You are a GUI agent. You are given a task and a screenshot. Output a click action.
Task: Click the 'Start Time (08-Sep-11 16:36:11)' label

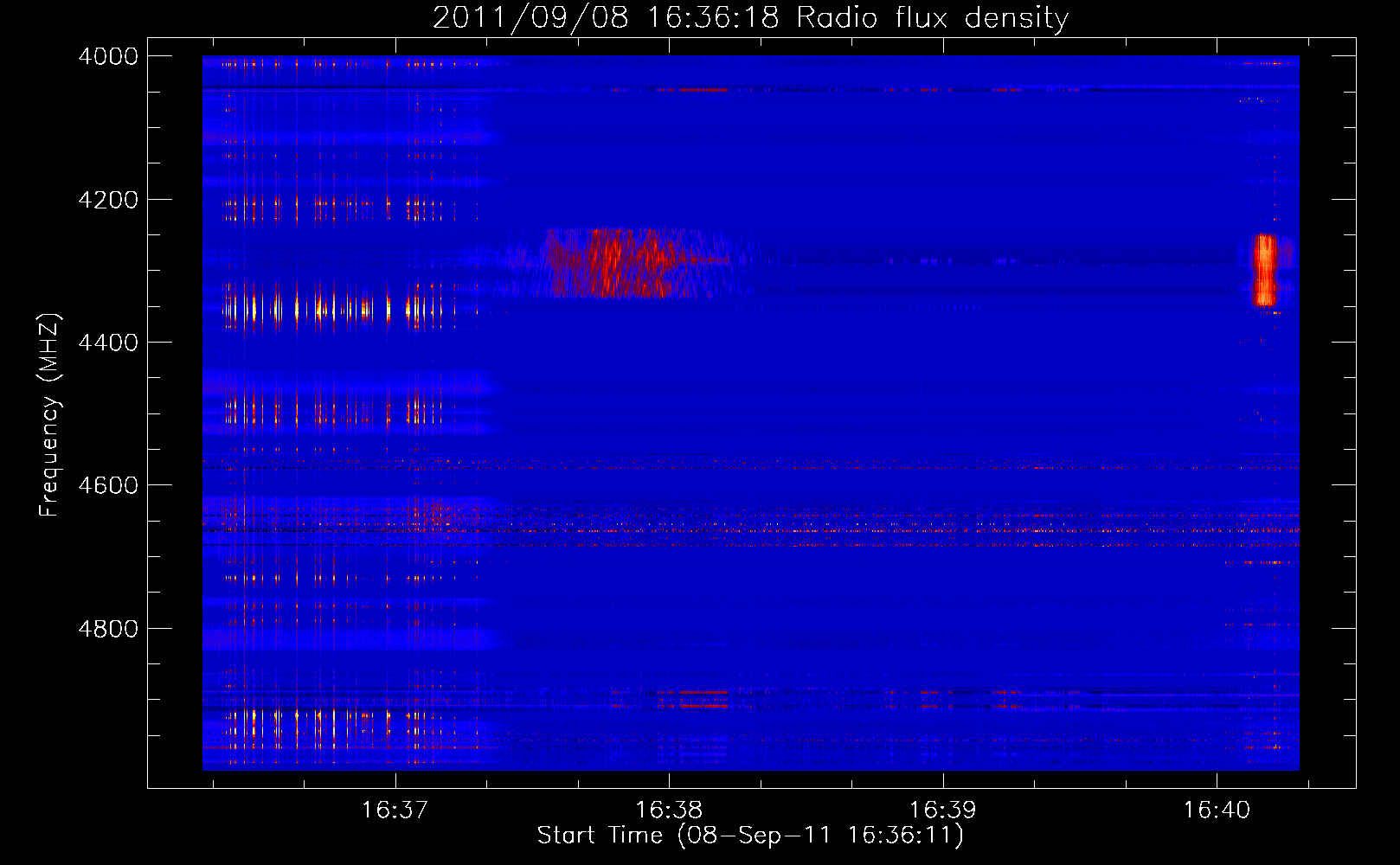(x=750, y=836)
